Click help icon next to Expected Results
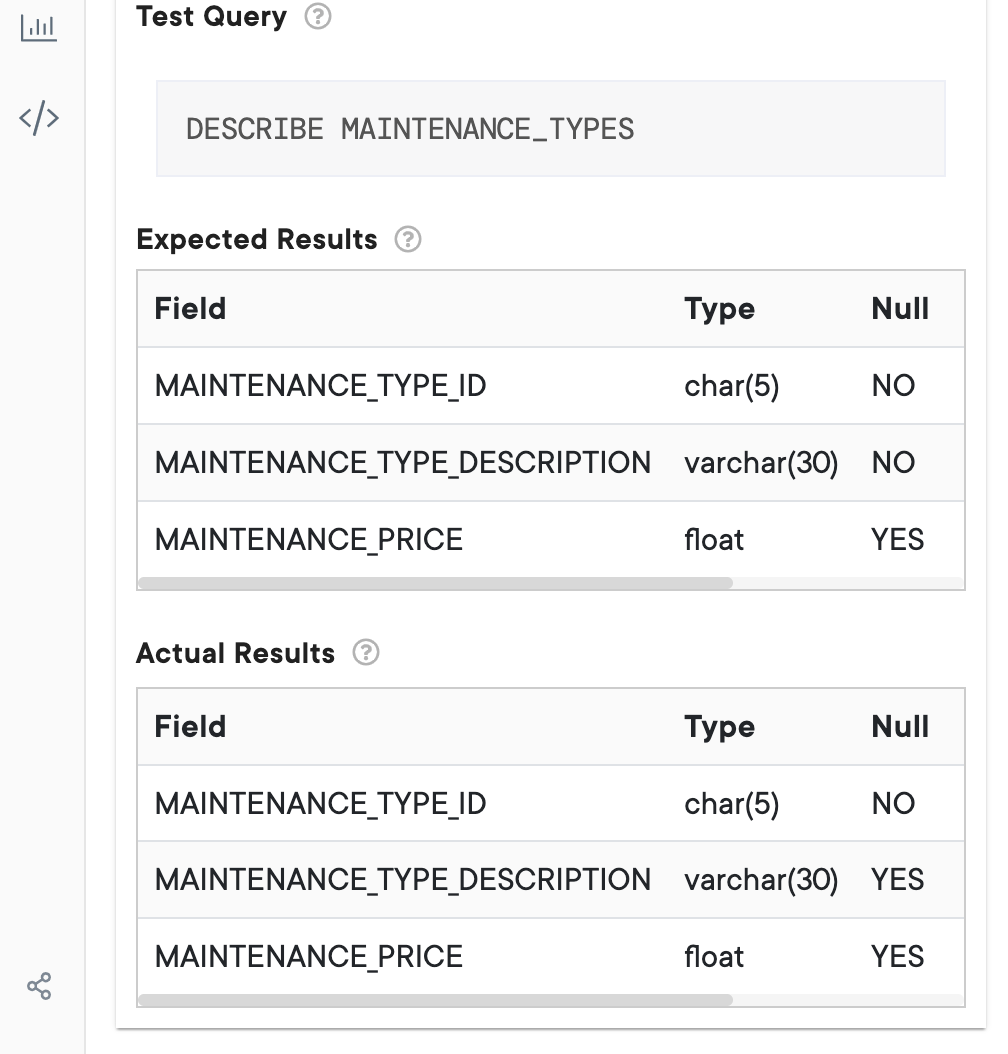The image size is (1008, 1054). pyautogui.click(x=408, y=240)
